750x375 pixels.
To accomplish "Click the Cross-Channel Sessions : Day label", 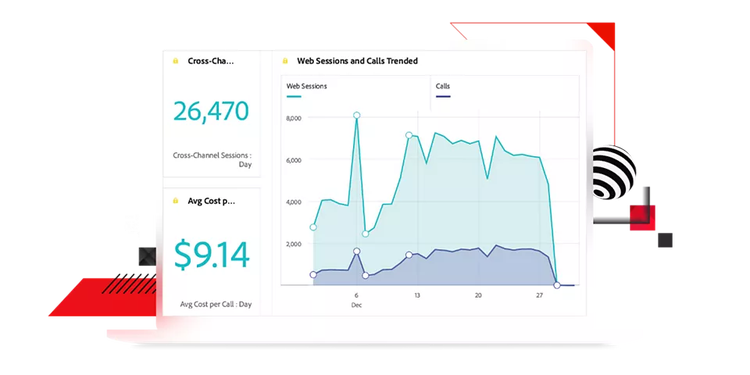I will [x=212, y=160].
